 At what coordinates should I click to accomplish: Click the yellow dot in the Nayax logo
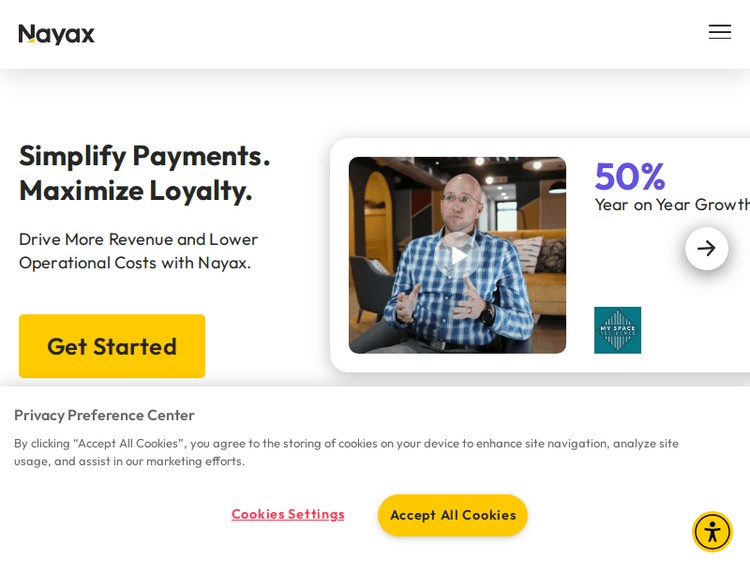click(x=31, y=41)
